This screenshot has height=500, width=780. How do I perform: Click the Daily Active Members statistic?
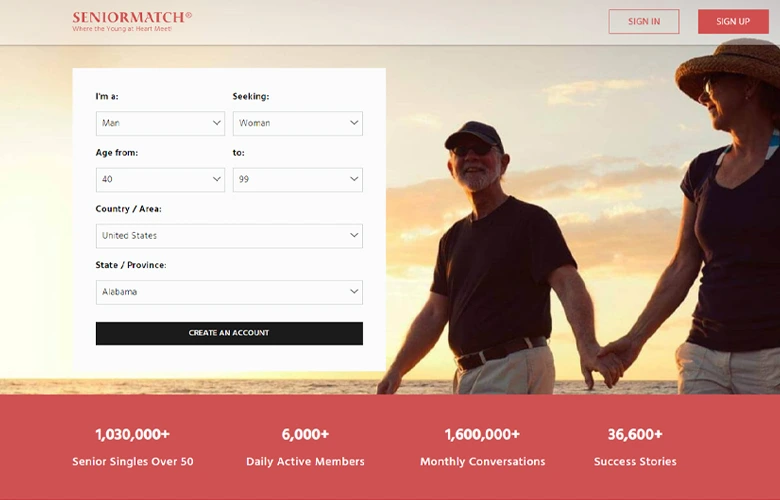coord(305,447)
